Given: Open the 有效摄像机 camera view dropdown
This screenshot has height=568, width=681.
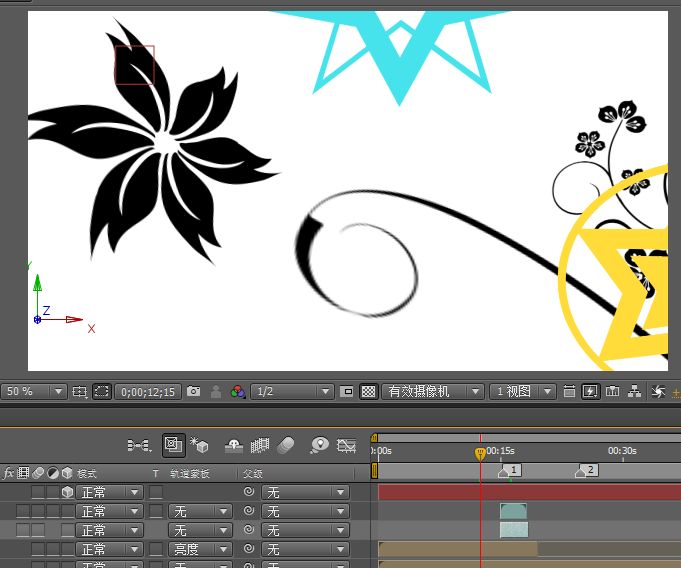Looking at the screenshot, I should (x=433, y=392).
